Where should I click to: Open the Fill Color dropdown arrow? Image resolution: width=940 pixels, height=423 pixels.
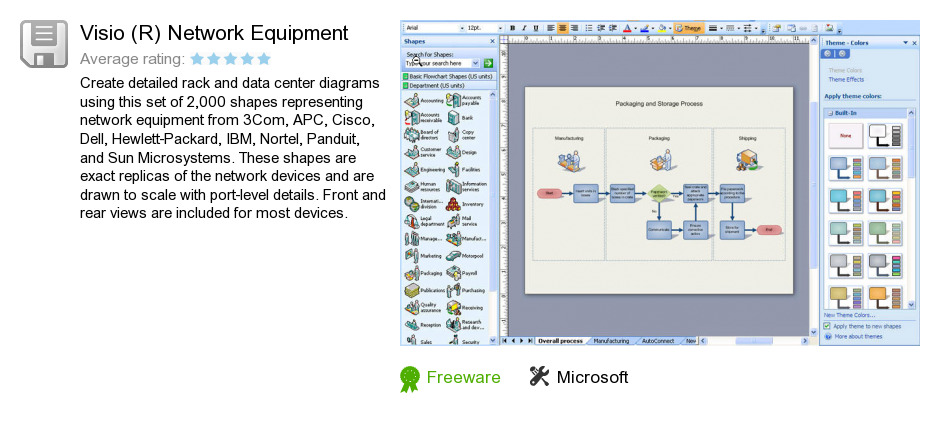[x=670, y=28]
